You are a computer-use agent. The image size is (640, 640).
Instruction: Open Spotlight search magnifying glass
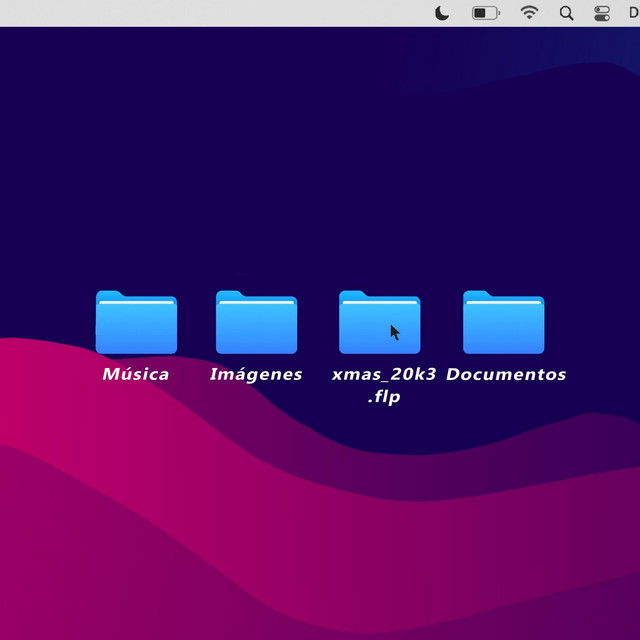click(x=566, y=13)
